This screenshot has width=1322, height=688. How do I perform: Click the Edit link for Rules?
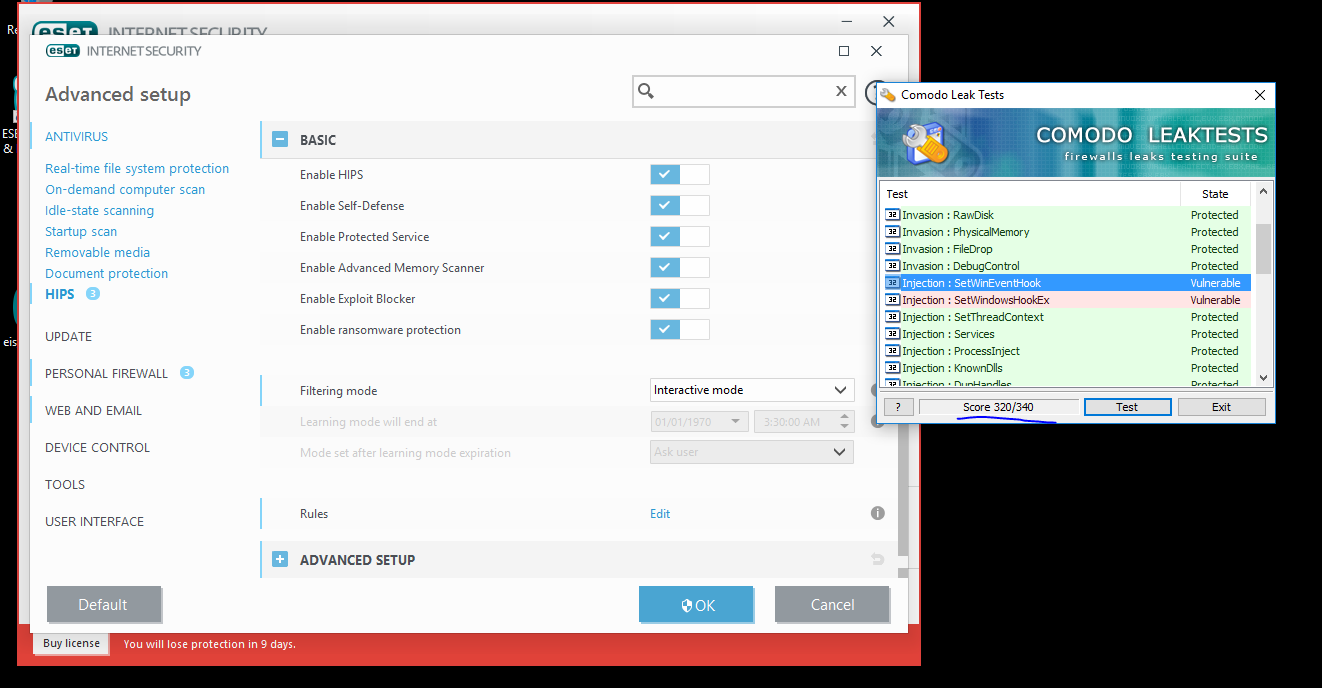pos(660,514)
